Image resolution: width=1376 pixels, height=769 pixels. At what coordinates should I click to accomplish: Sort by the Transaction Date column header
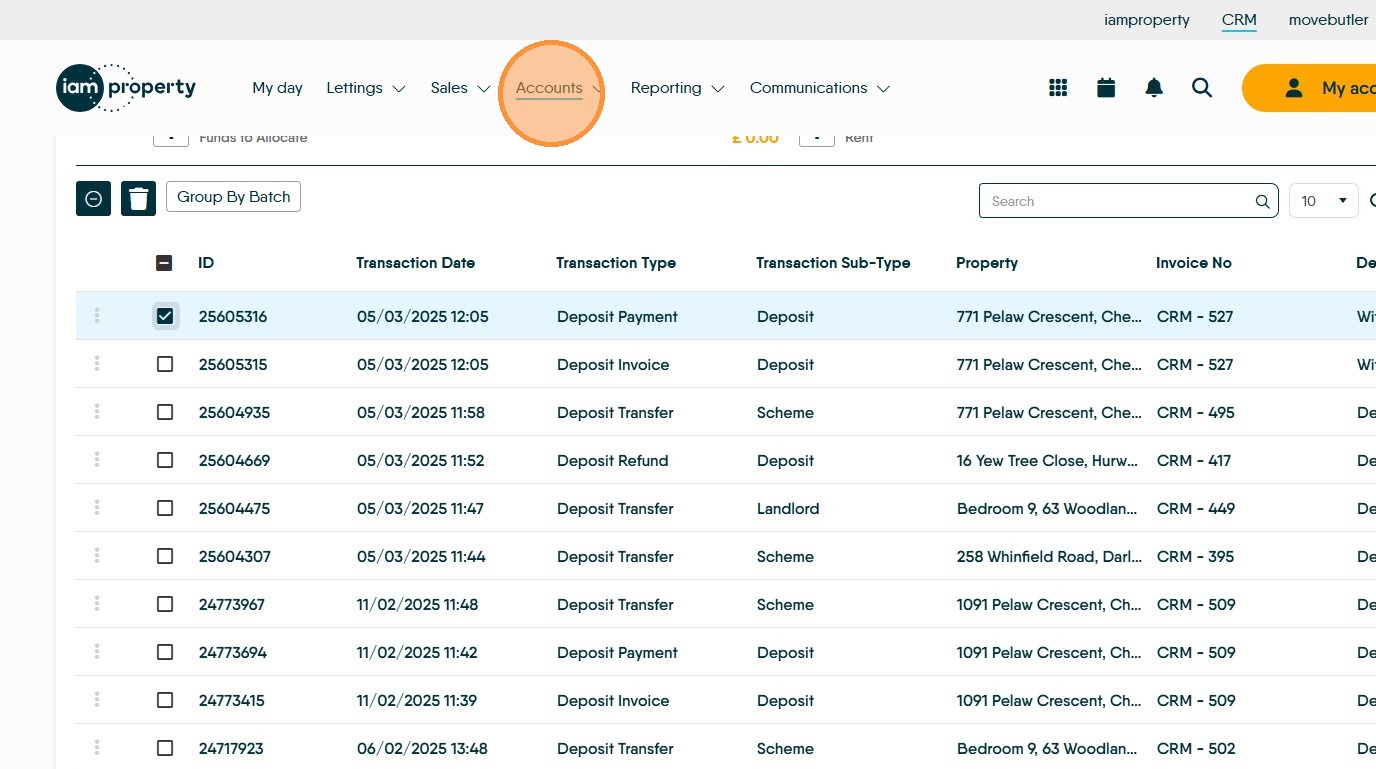(415, 263)
